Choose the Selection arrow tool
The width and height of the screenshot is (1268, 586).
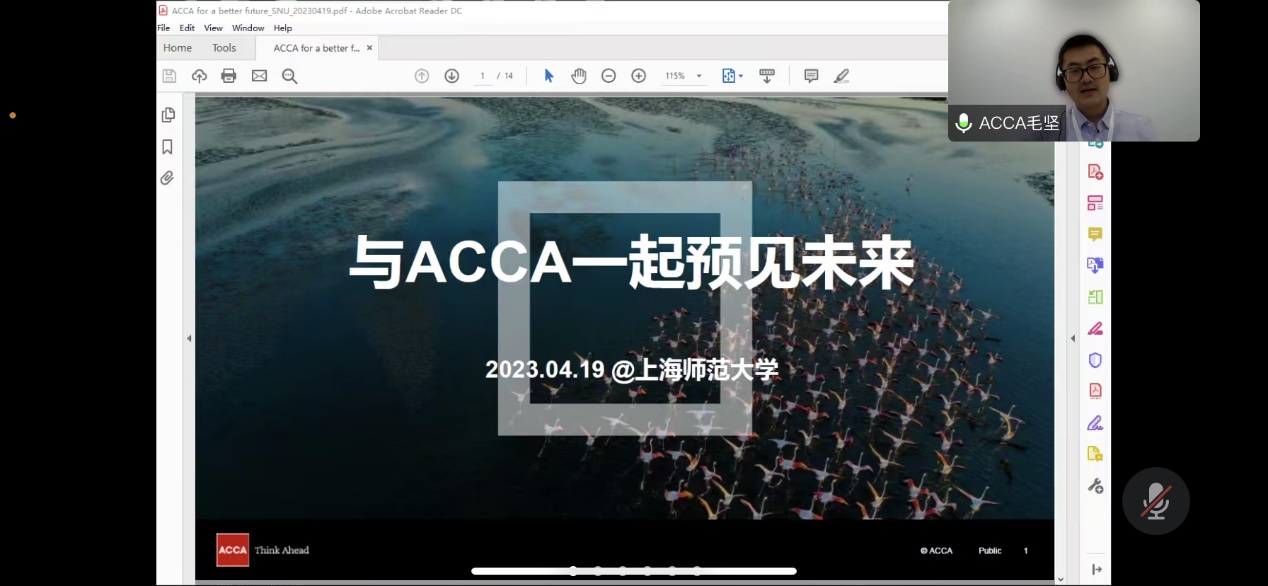tap(549, 76)
